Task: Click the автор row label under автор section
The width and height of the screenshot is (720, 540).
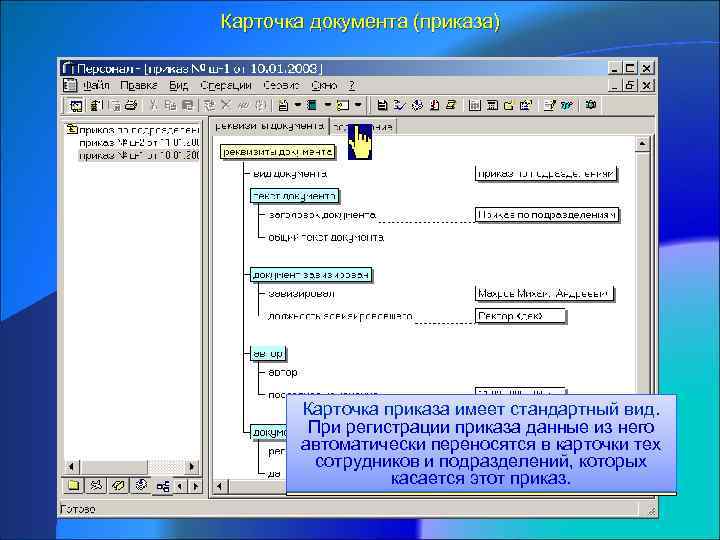Action: tap(282, 372)
